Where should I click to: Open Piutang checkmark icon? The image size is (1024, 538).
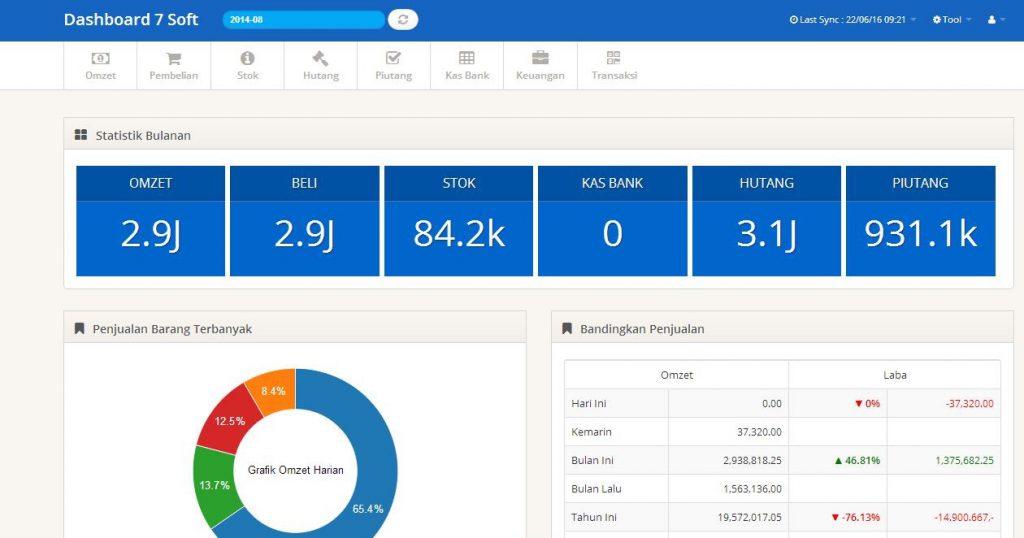coord(393,58)
